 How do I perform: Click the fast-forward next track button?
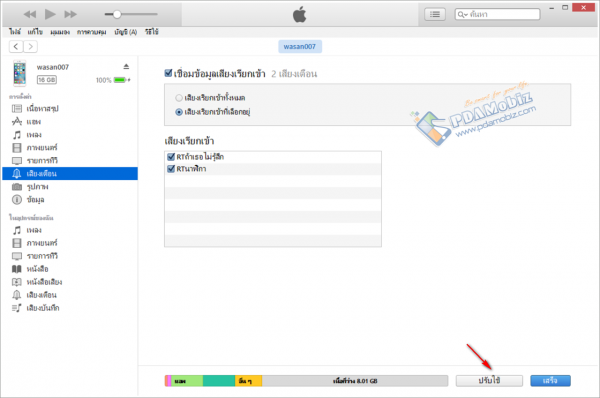(x=70, y=15)
